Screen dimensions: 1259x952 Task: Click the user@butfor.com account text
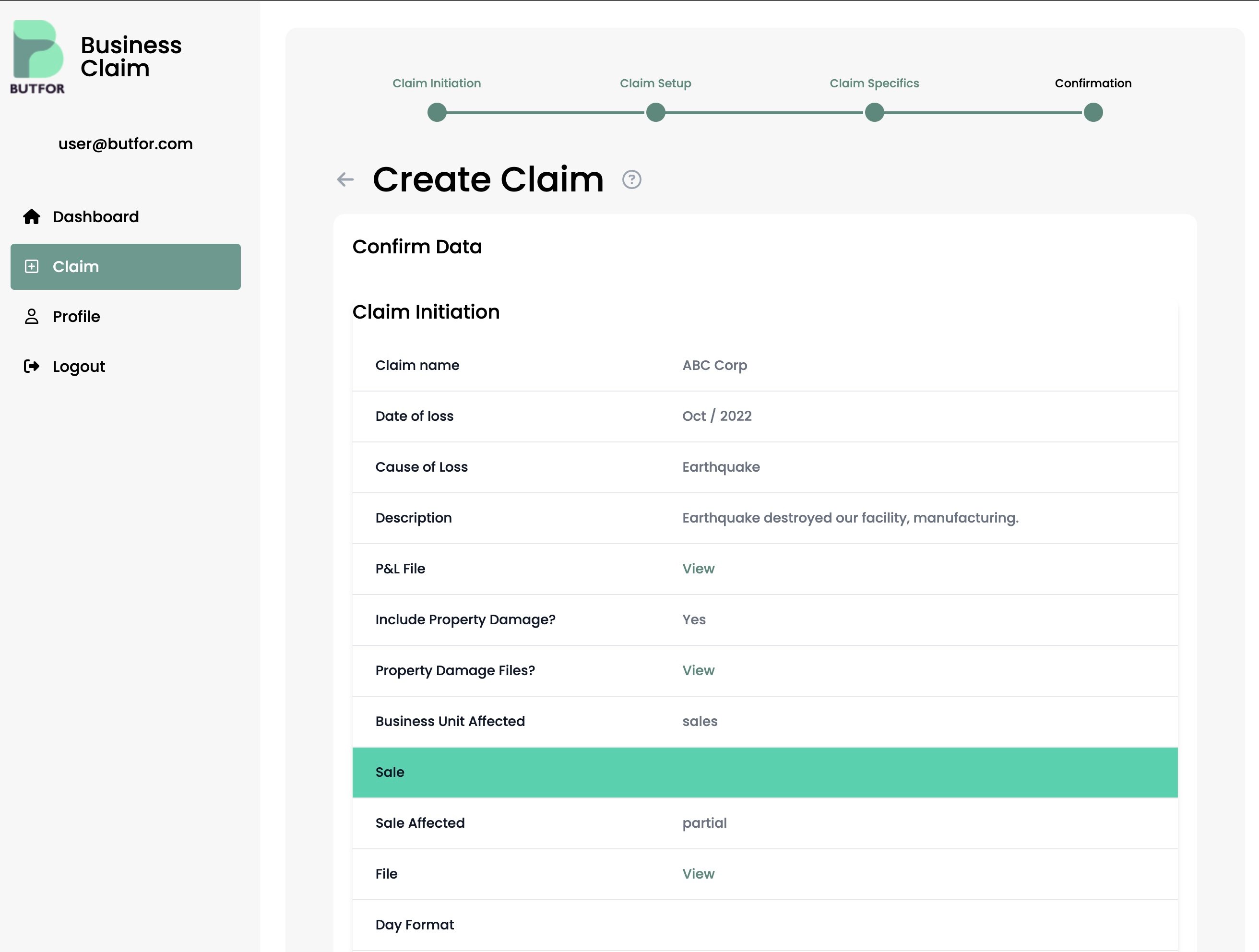tap(125, 143)
